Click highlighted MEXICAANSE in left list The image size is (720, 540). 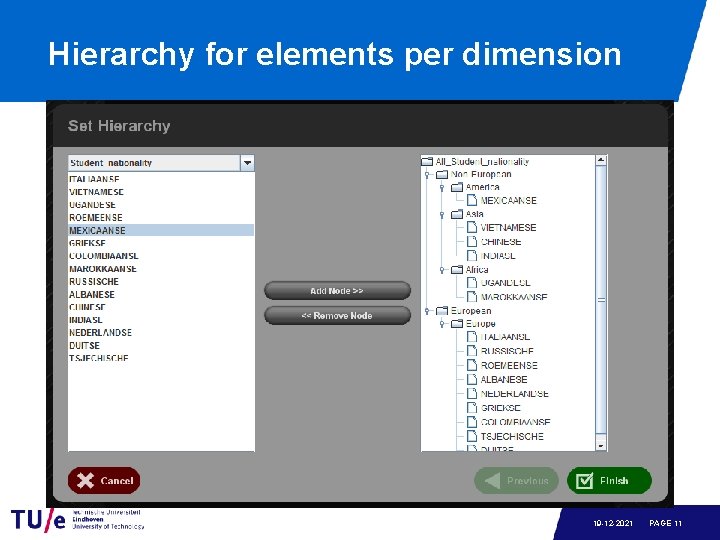(x=161, y=231)
